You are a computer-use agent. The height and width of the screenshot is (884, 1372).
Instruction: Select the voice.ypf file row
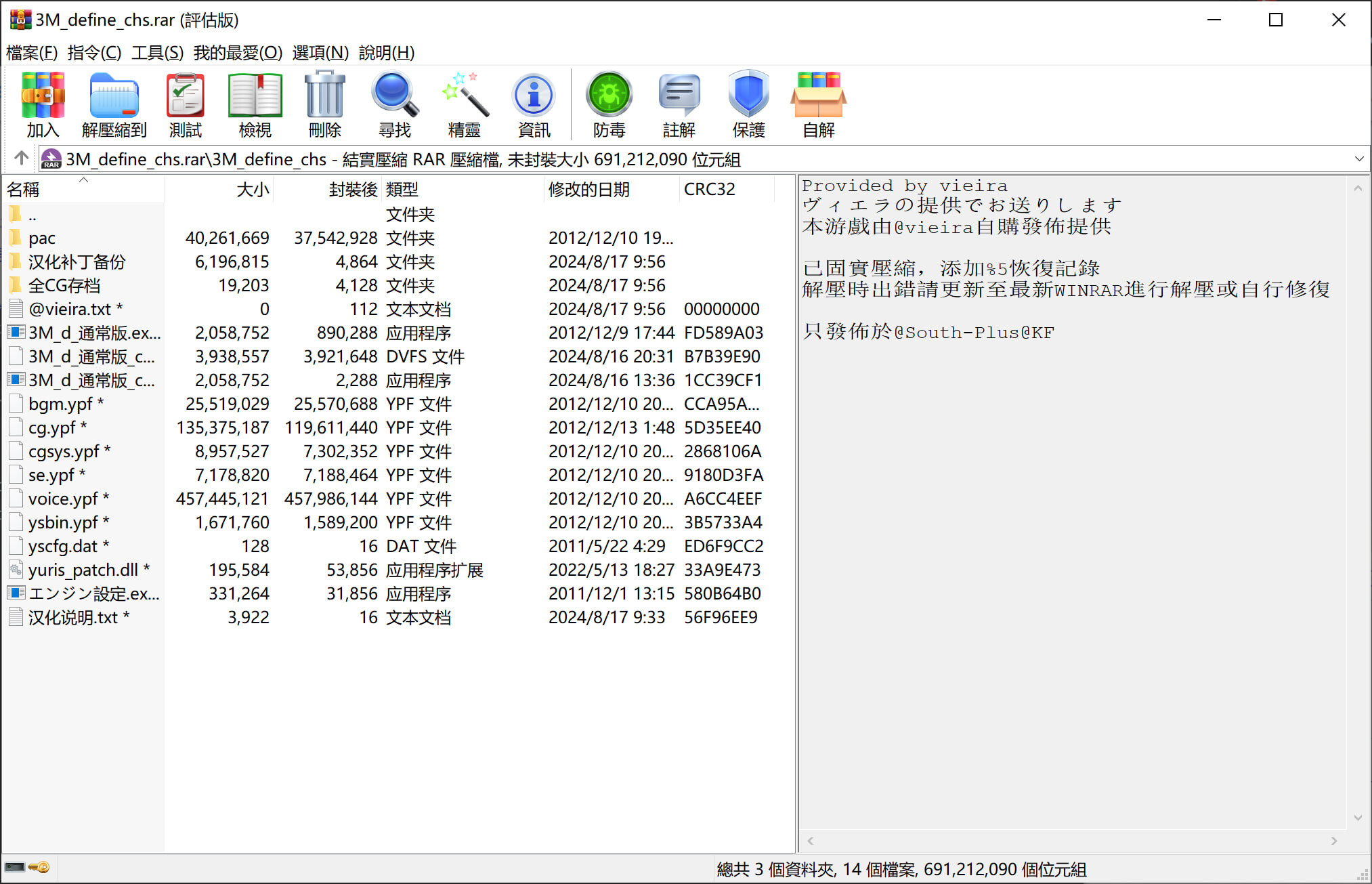(63, 499)
